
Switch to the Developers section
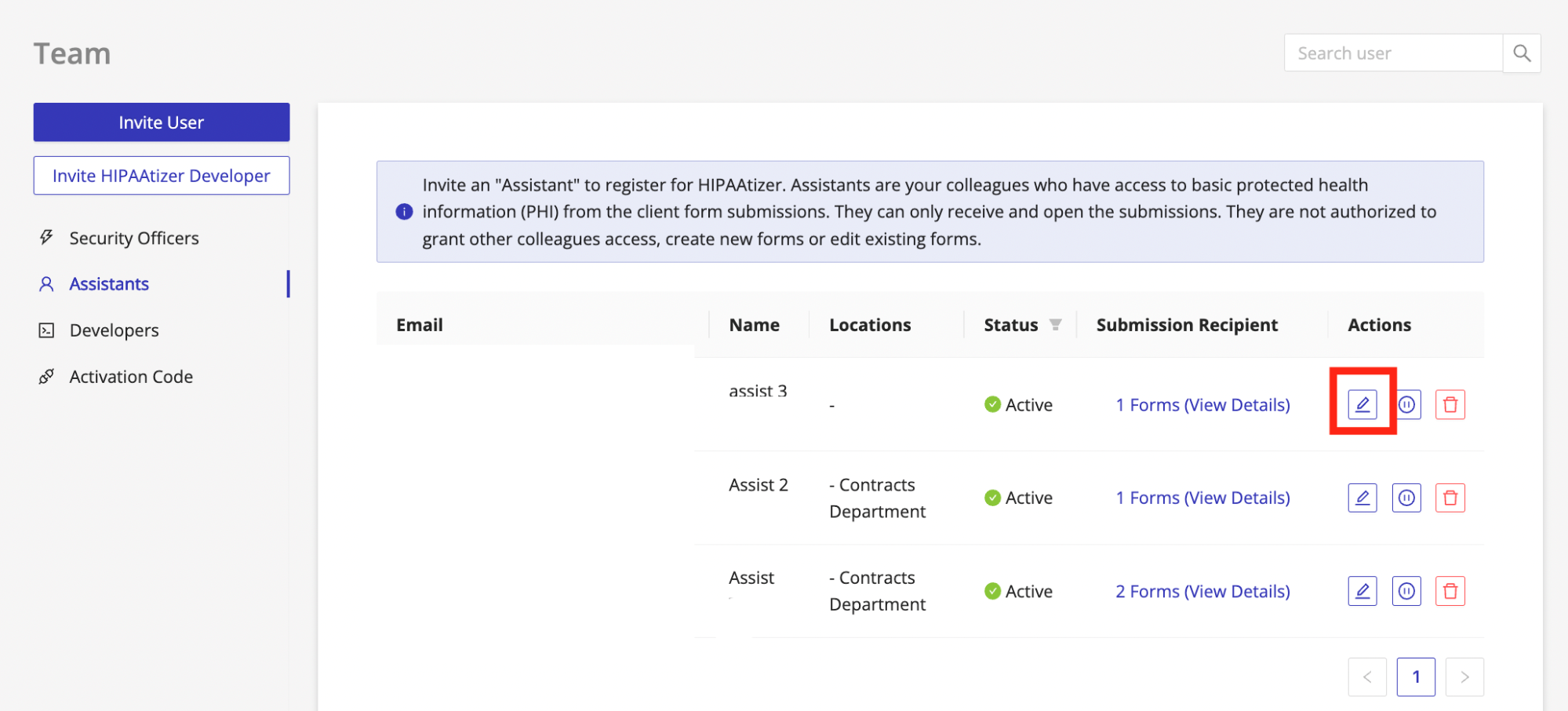click(114, 330)
